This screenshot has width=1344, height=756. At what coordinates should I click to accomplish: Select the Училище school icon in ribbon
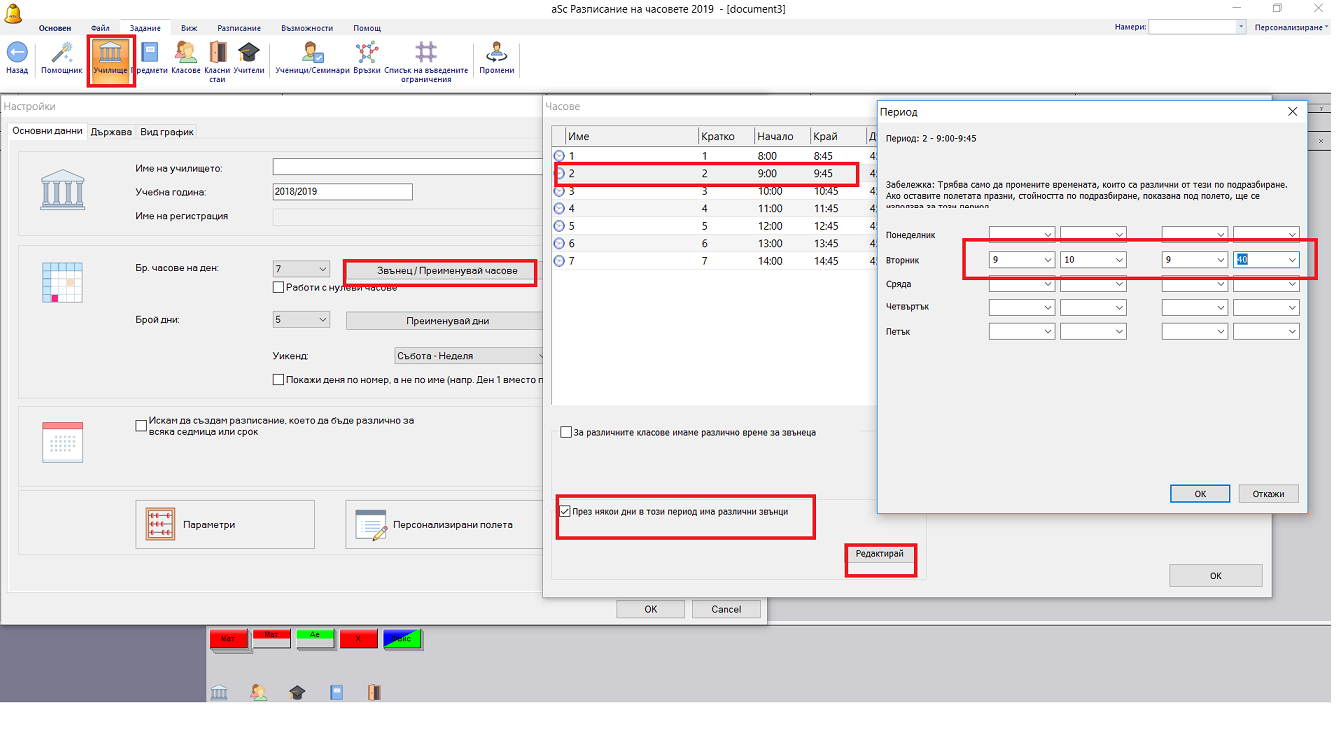111,53
